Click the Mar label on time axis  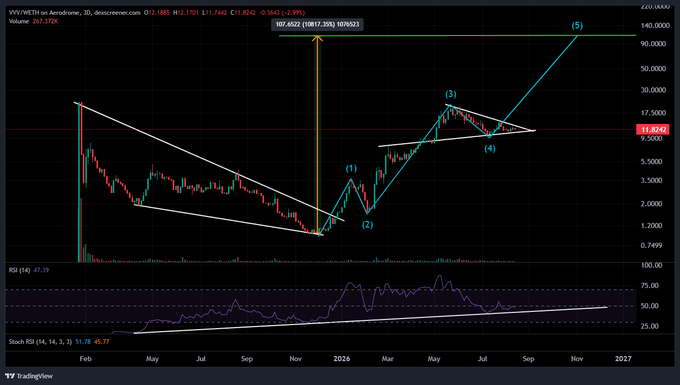click(x=387, y=359)
